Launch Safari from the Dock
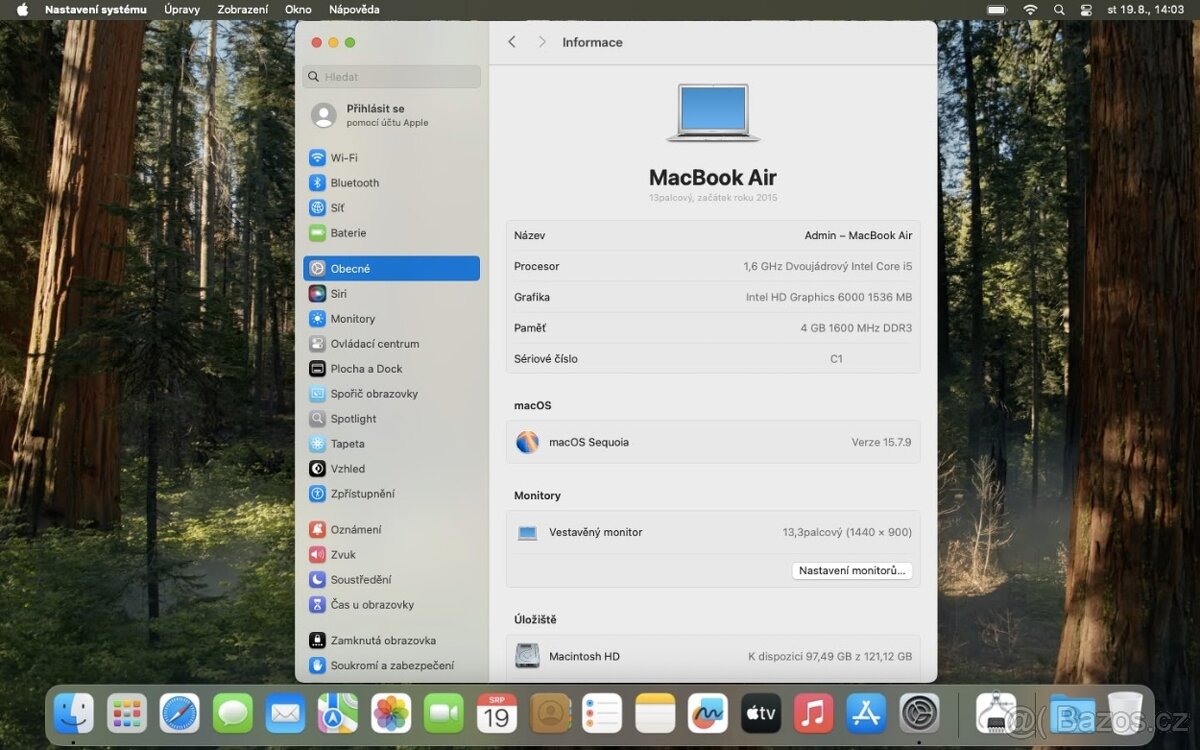 (180, 713)
